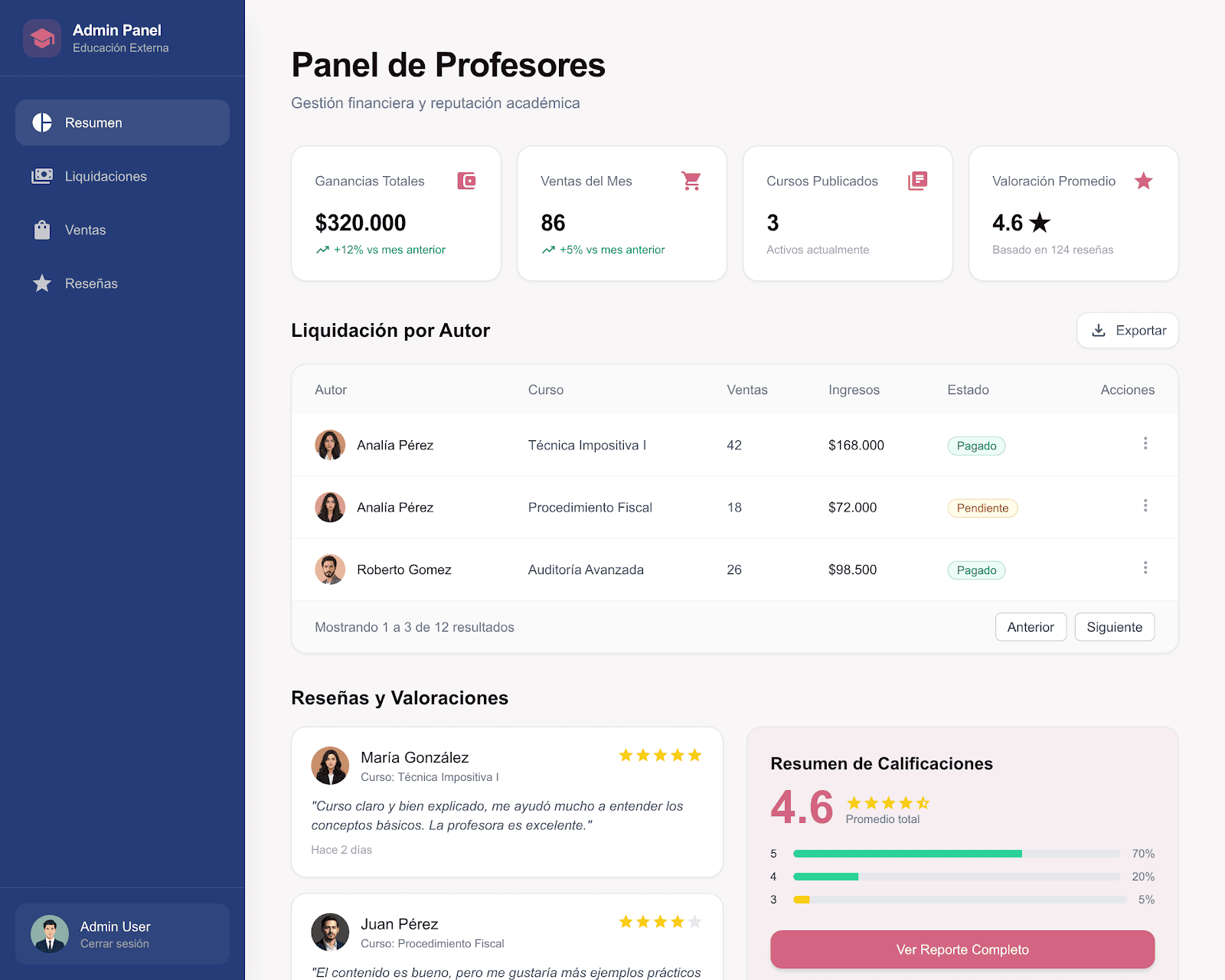Viewport: 1225px width, 980px height.
Task: Click the shopping cart icon in Ventas del Mes
Action: (x=691, y=181)
